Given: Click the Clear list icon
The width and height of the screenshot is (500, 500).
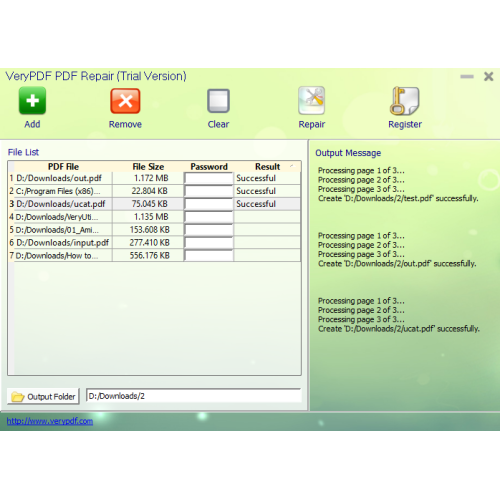Looking at the screenshot, I should 218,101.
